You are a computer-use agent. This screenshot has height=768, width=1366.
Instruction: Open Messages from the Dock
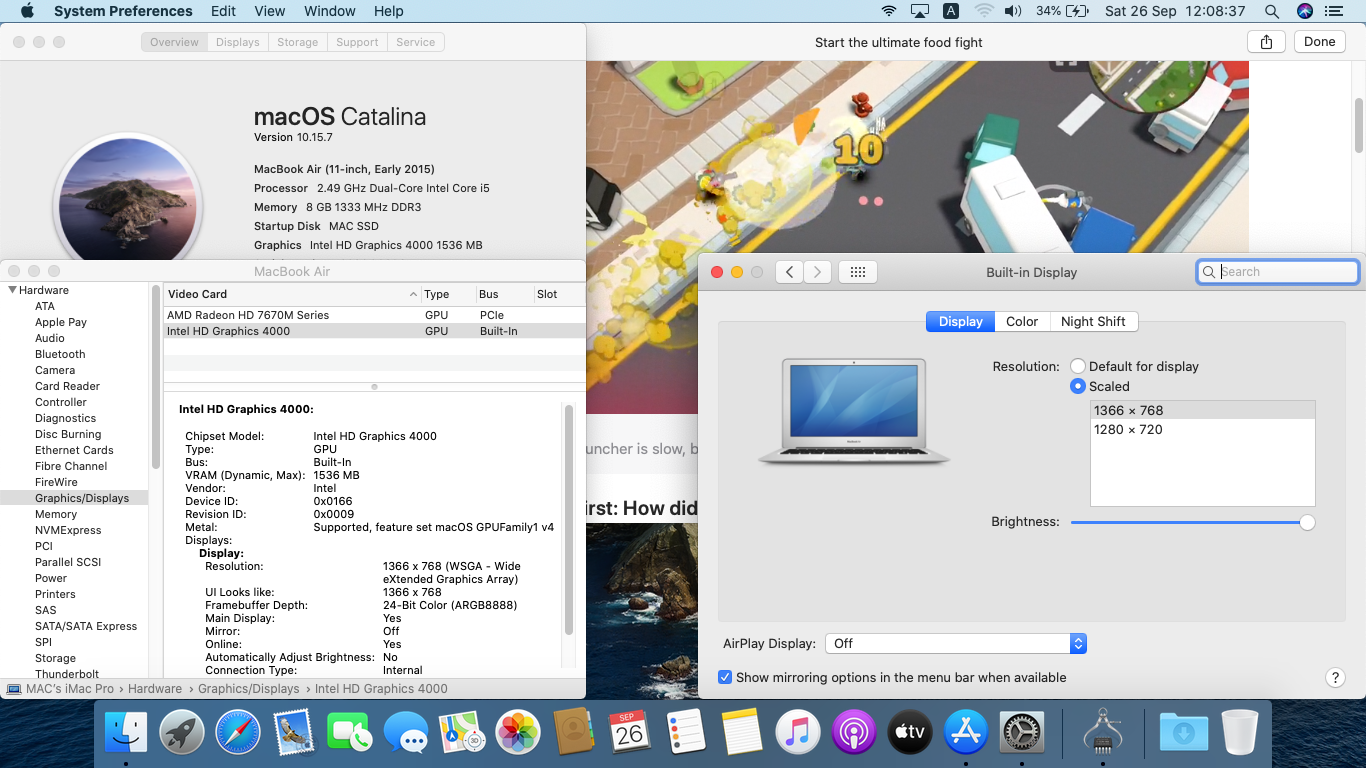(406, 733)
